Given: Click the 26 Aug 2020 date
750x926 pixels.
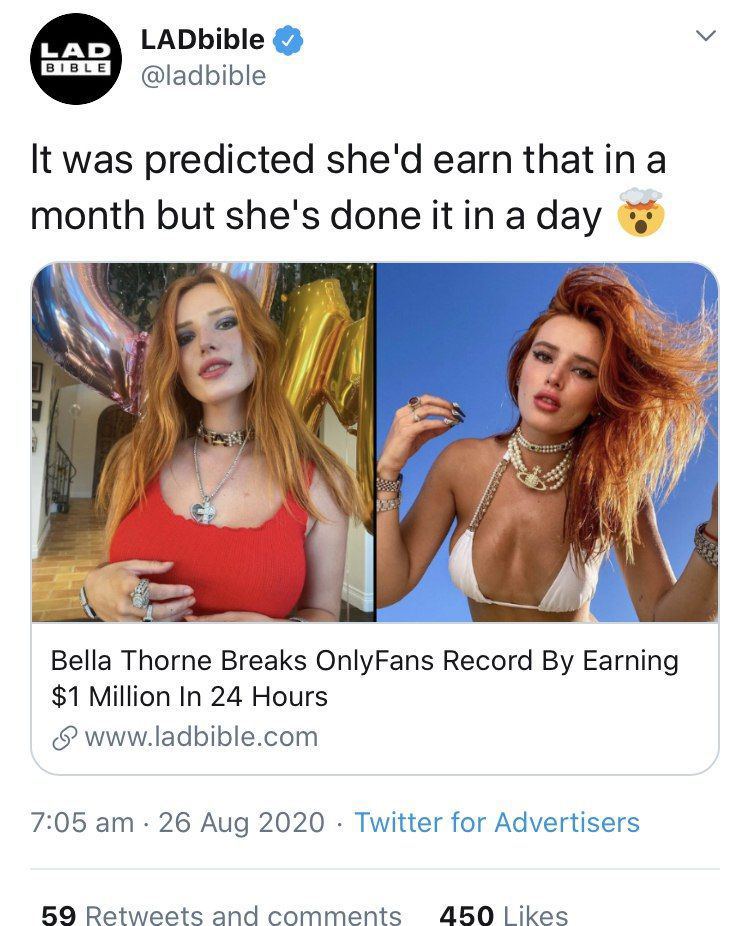Looking at the screenshot, I should tap(242, 823).
